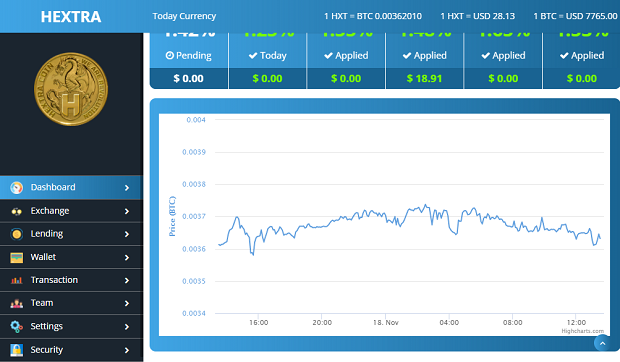Click the 0.0034 y-axis label
Viewport: 620px width, 362px height.
(194, 313)
